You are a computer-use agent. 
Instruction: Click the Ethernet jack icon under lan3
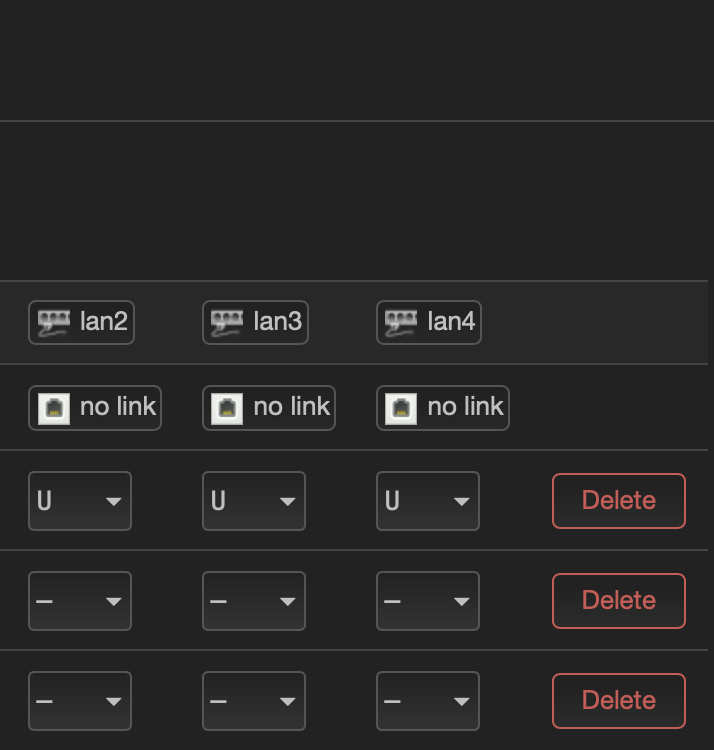(227, 408)
